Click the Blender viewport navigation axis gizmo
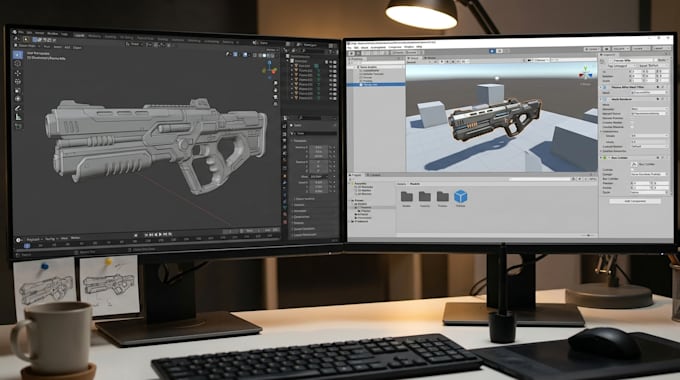680x380 pixels. click(270, 69)
